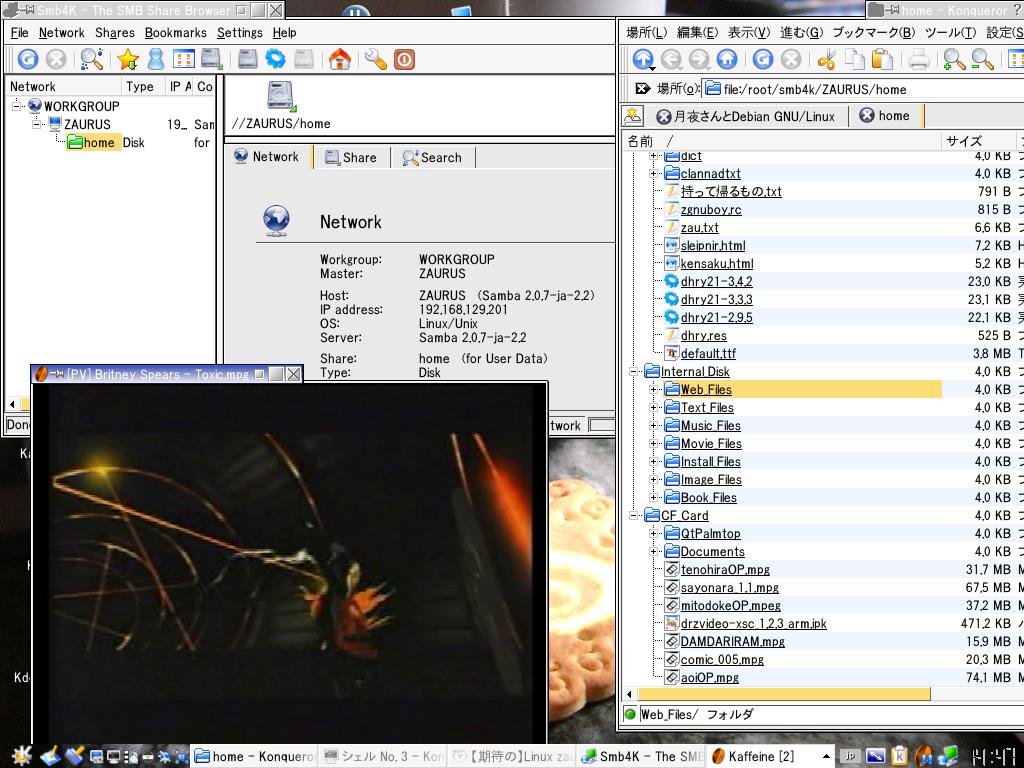Click the scissors Cut icon in Konqueror

pos(826,60)
